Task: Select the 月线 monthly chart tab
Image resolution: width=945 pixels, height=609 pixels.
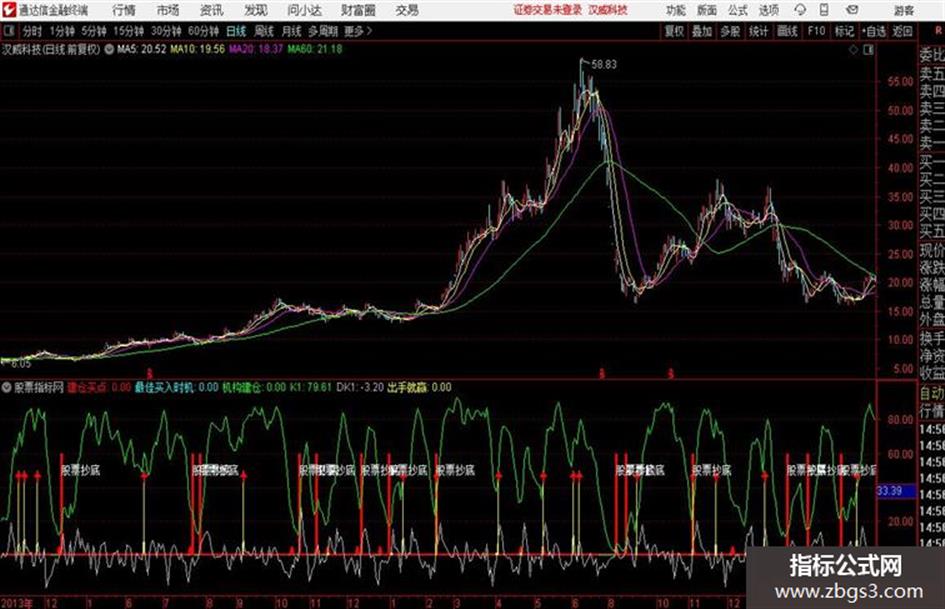Action: (291, 31)
